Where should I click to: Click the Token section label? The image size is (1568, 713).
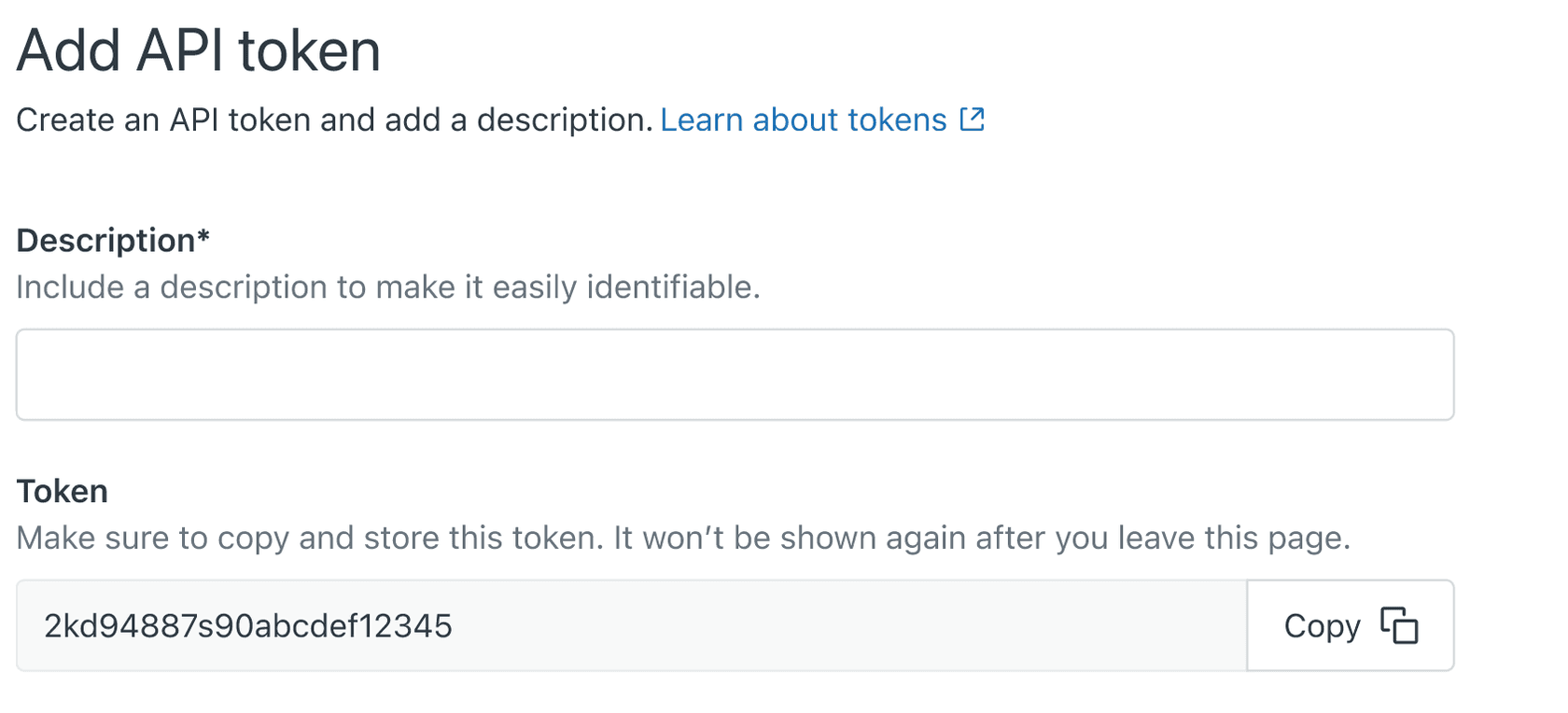61,491
